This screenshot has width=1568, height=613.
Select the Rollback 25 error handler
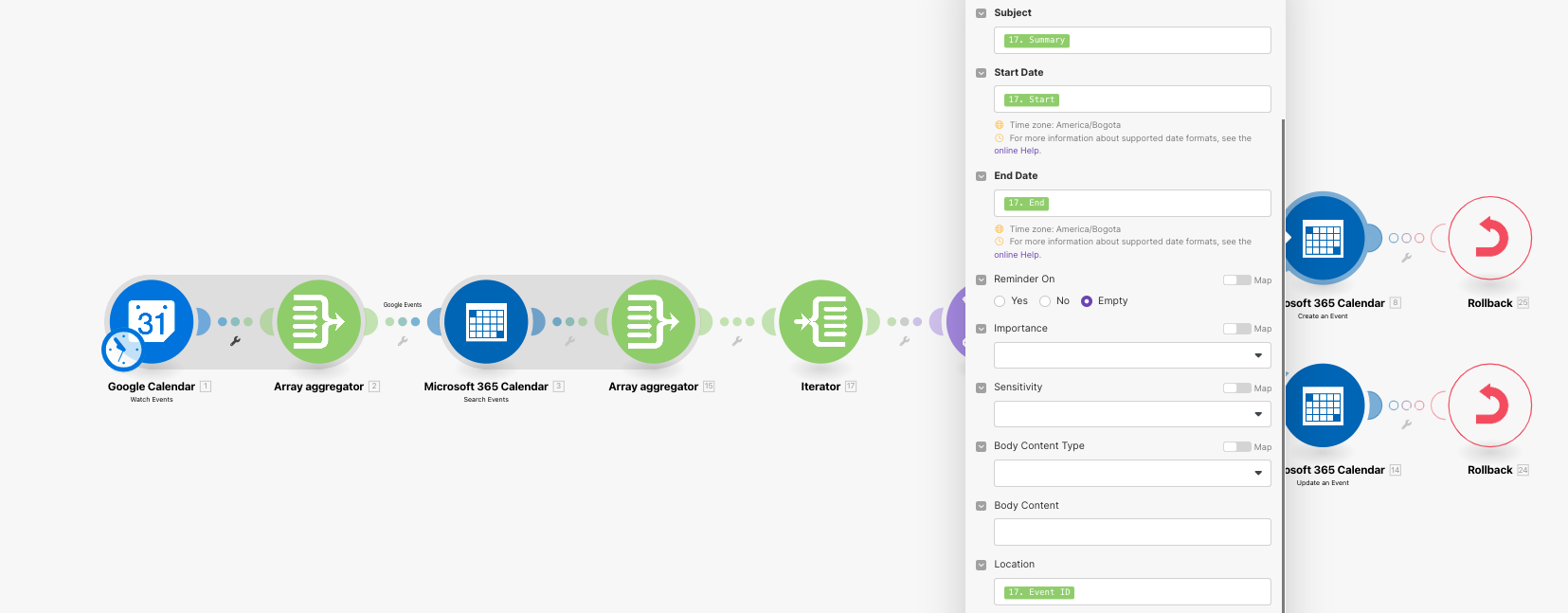point(1490,238)
